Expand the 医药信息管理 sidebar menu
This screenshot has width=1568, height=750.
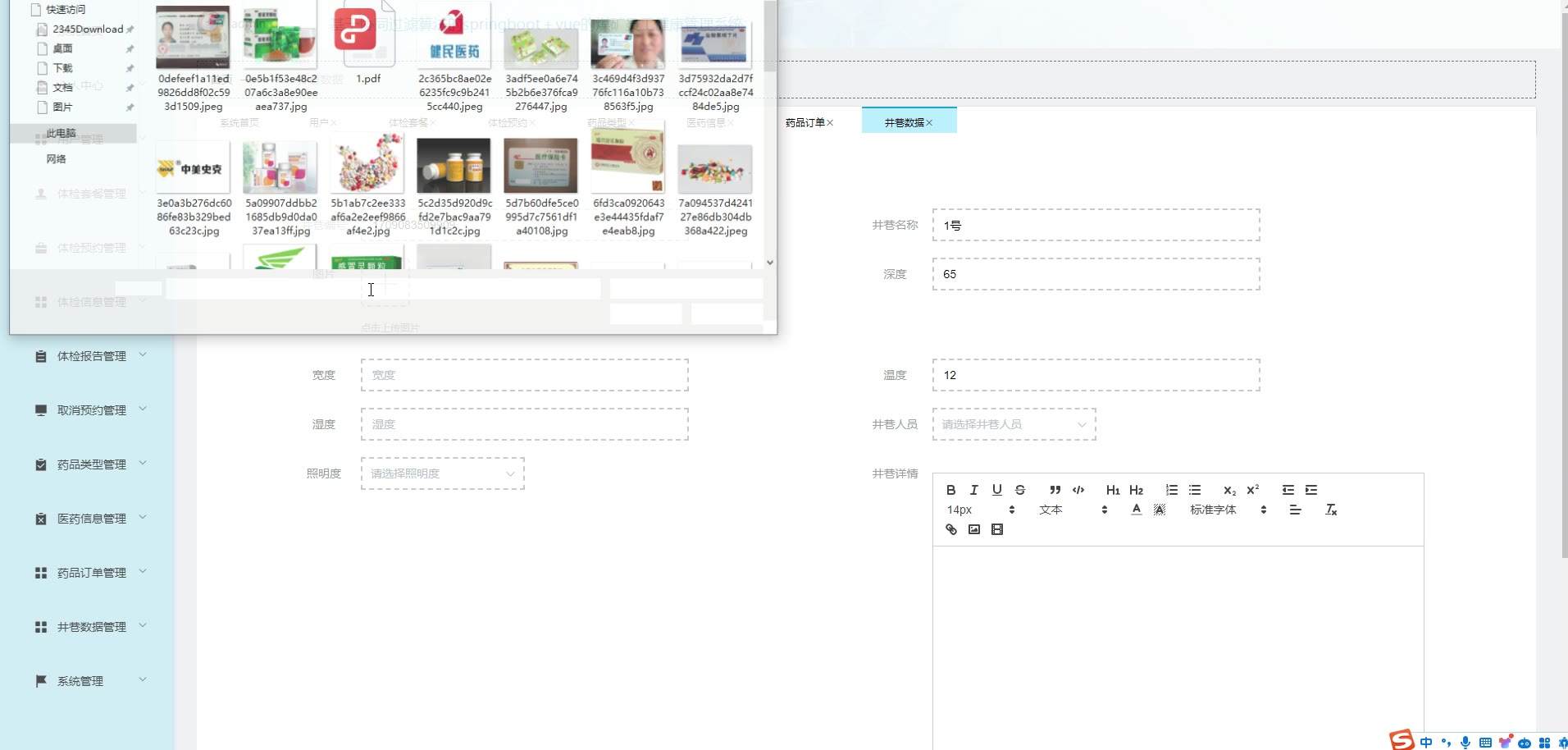point(91,519)
